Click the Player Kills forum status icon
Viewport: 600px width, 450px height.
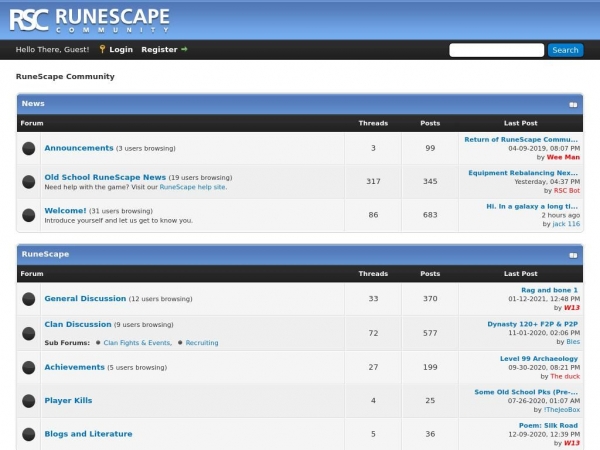coord(29,401)
